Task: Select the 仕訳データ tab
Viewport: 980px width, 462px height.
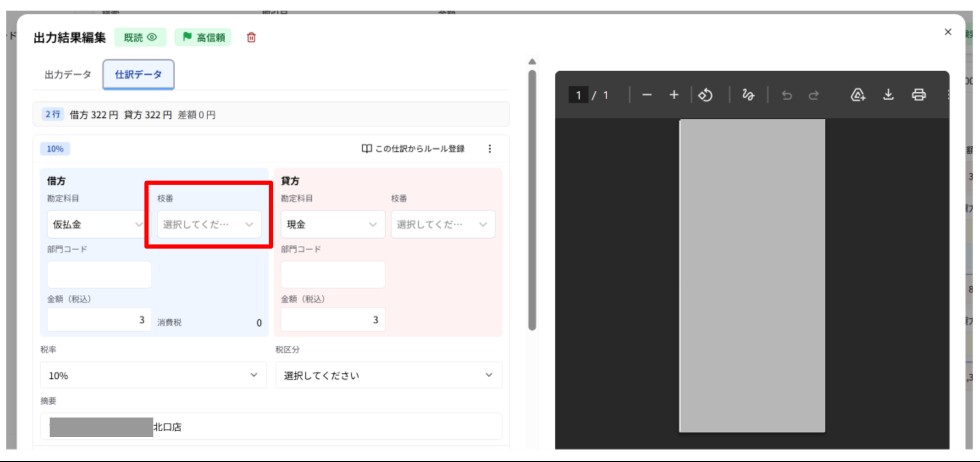Action: (139, 74)
